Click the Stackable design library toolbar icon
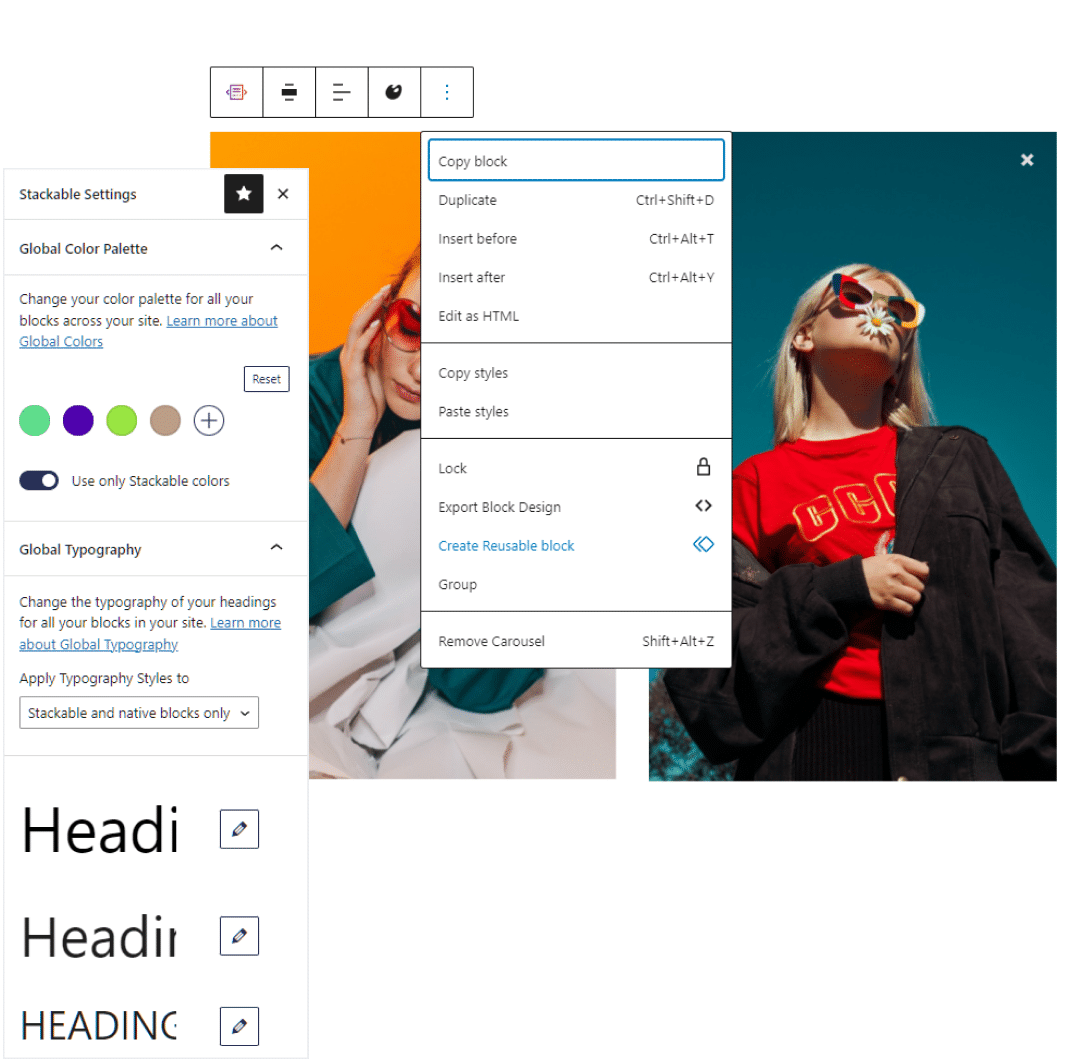Image resolution: width=1082 pixels, height=1064 pixels. click(394, 92)
